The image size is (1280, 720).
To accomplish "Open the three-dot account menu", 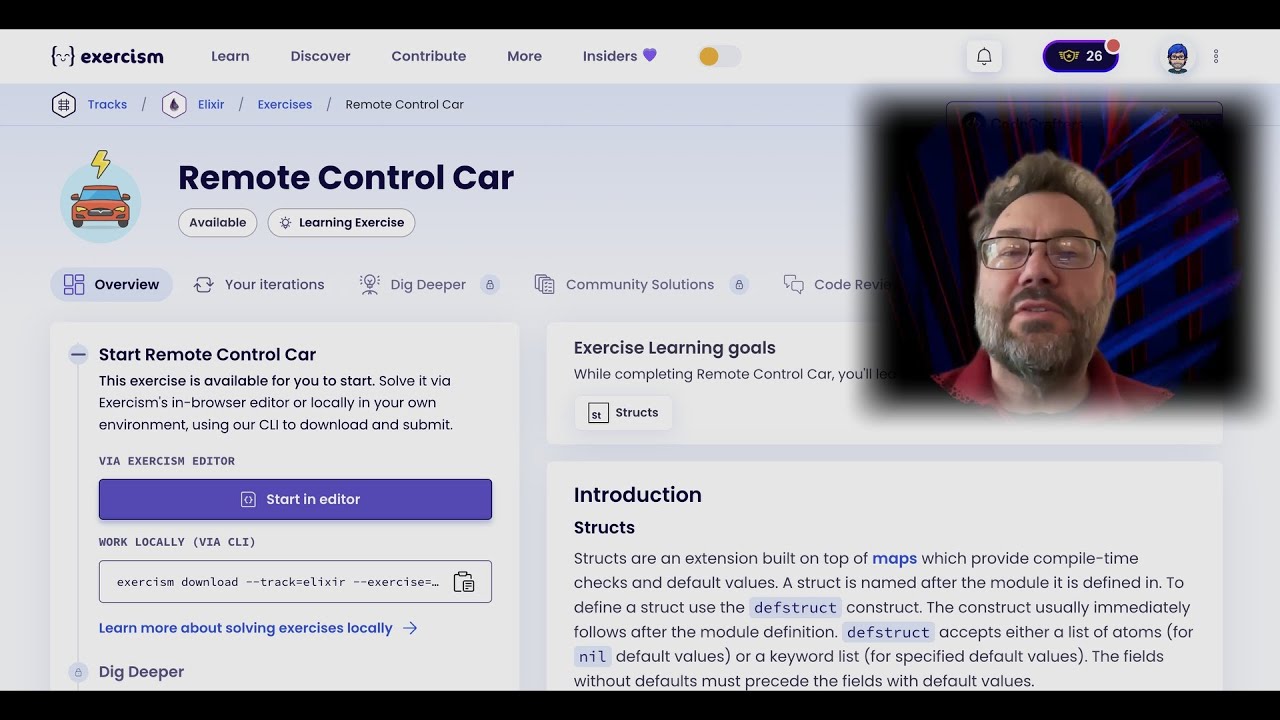I will click(1216, 56).
